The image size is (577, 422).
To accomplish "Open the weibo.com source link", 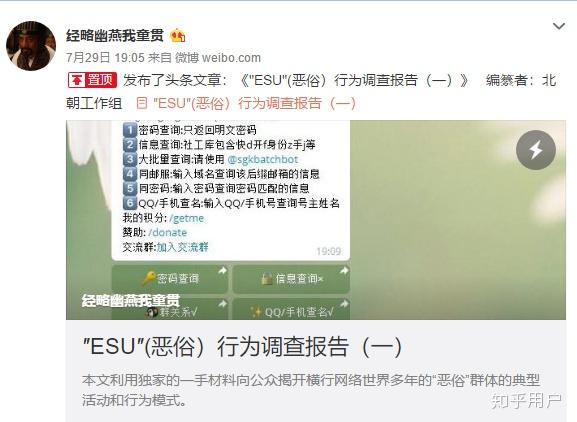I will click(x=231, y=58).
